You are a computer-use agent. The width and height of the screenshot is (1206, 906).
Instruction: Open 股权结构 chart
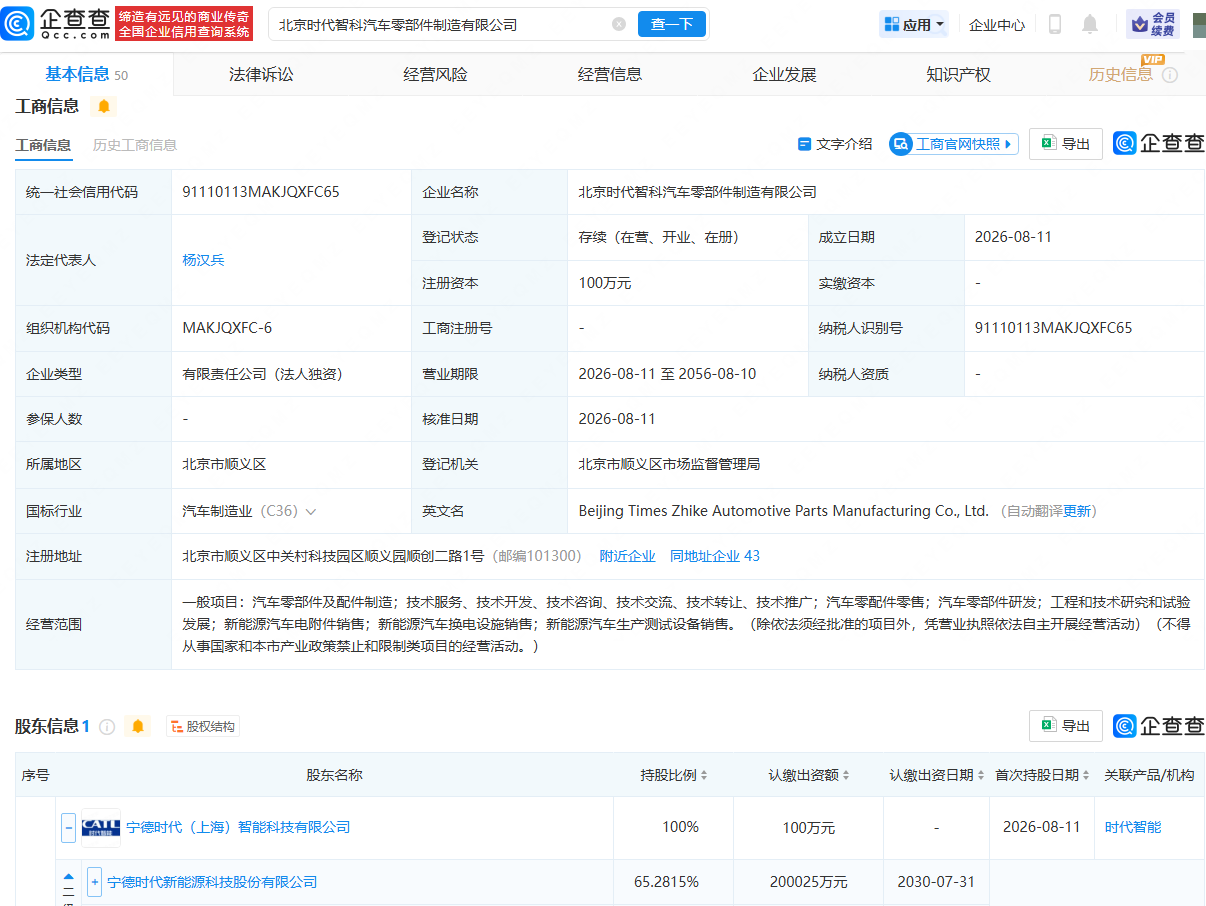pyautogui.click(x=203, y=727)
